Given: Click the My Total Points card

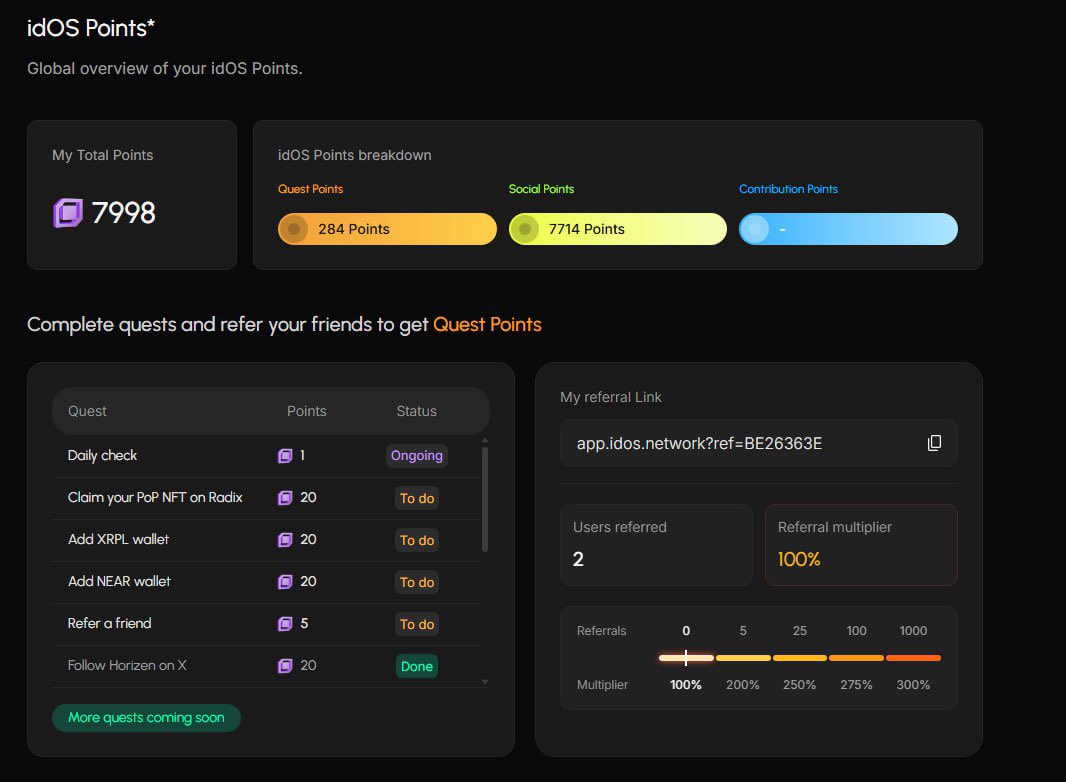Looking at the screenshot, I should click(x=132, y=195).
